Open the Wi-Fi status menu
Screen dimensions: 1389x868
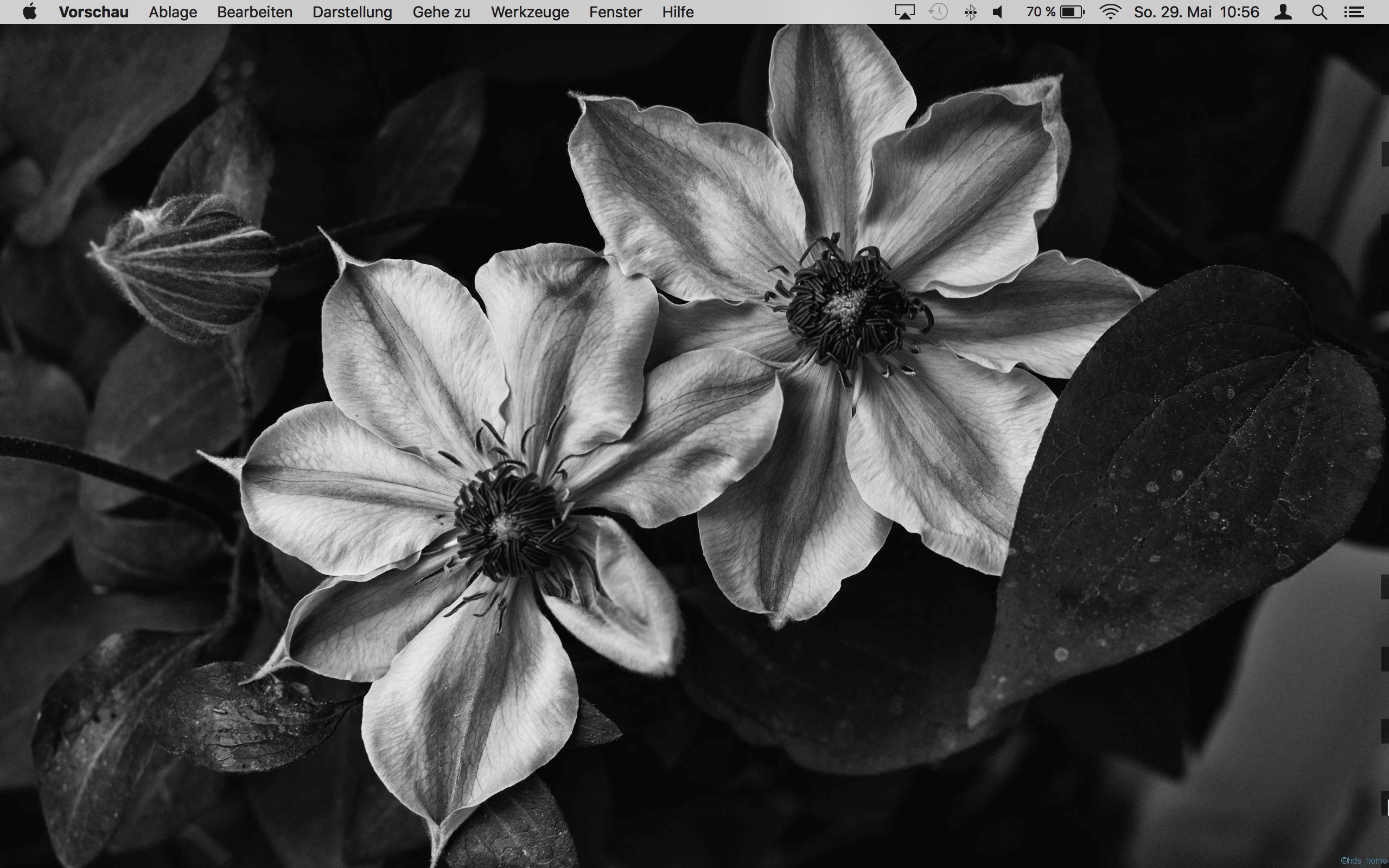[1111, 12]
